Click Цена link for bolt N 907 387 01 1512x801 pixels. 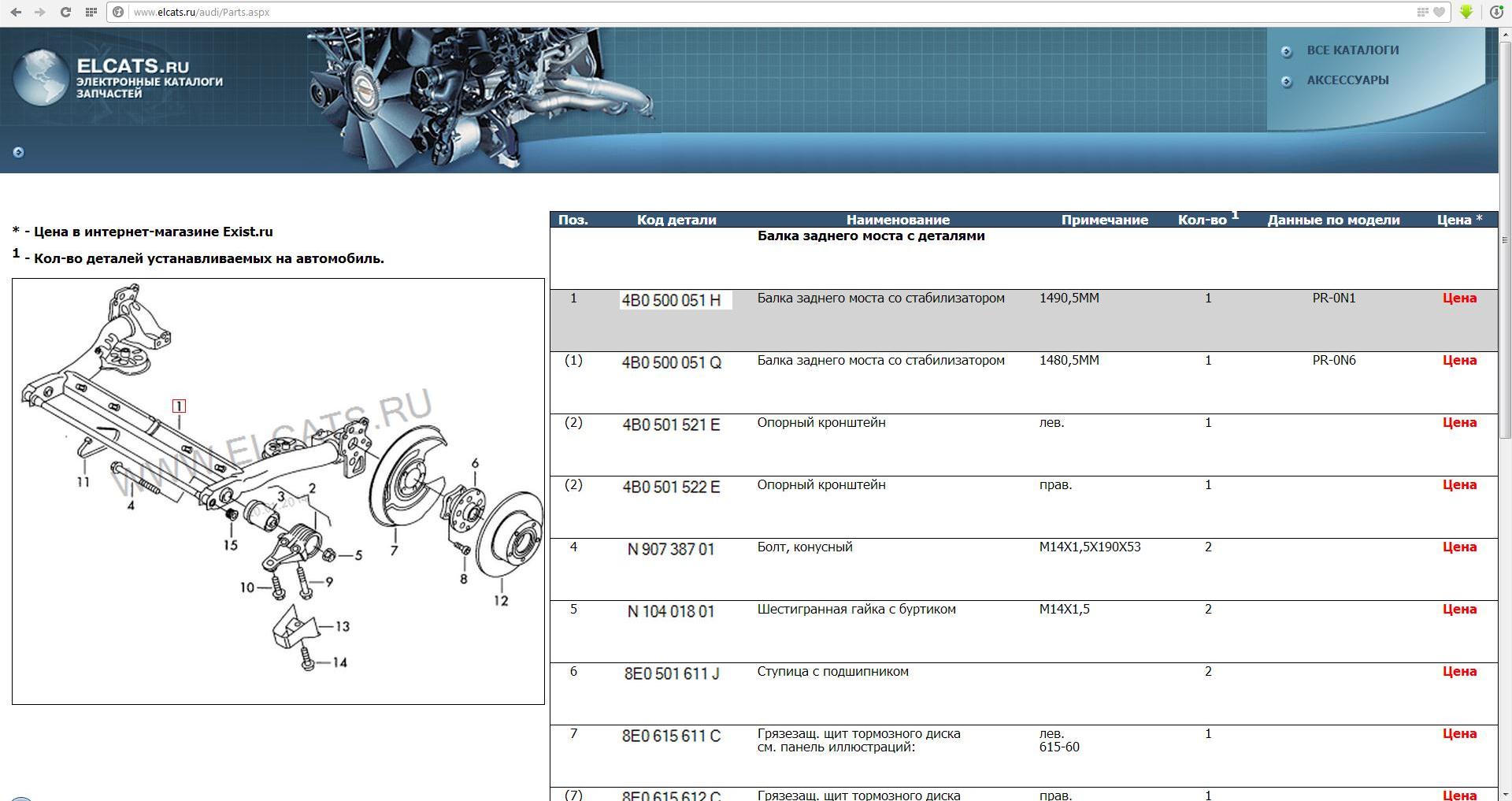tap(1458, 547)
